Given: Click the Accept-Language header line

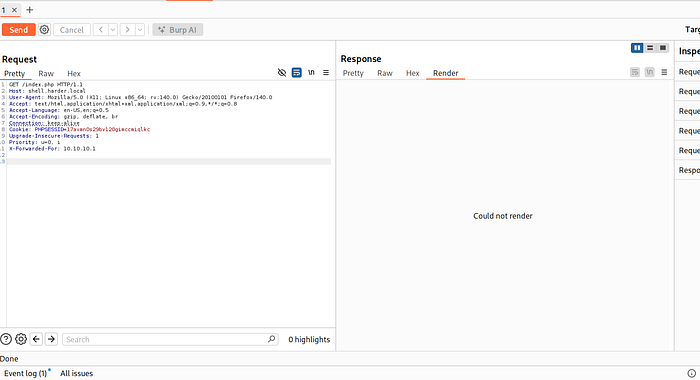Looking at the screenshot, I should (x=58, y=110).
